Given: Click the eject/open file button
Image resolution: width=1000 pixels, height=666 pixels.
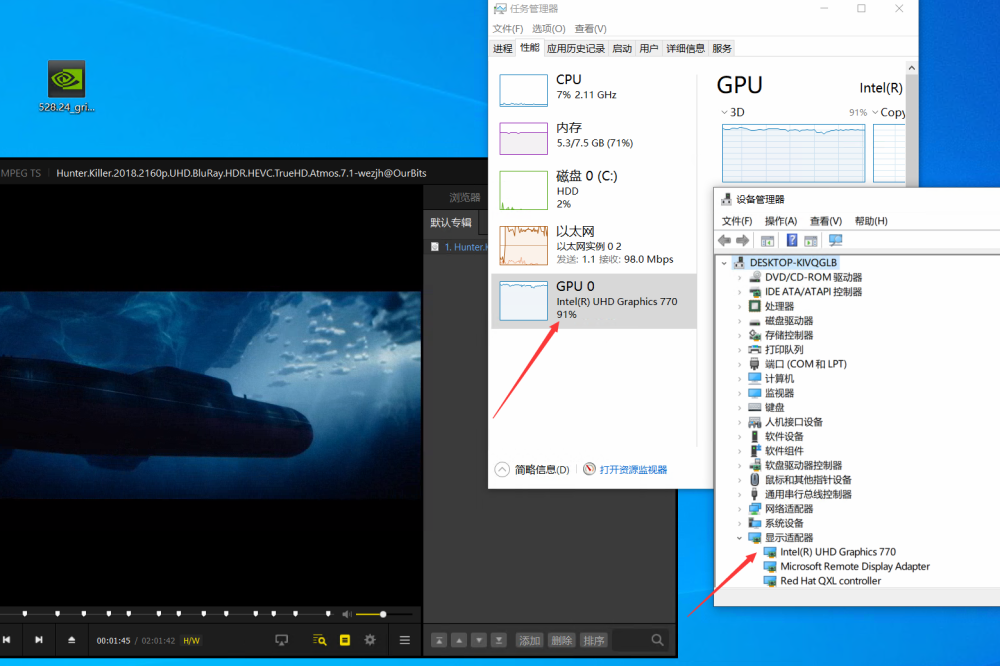Looking at the screenshot, I should (x=71, y=640).
